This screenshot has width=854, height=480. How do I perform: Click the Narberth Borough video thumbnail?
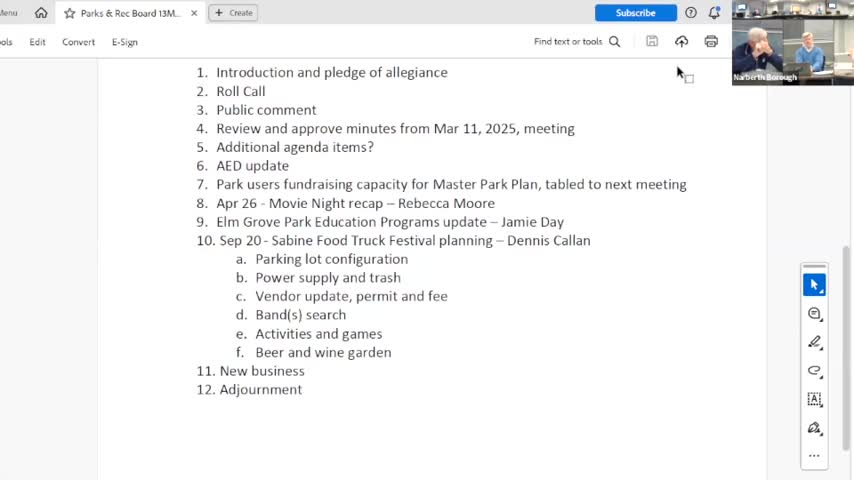click(x=792, y=43)
